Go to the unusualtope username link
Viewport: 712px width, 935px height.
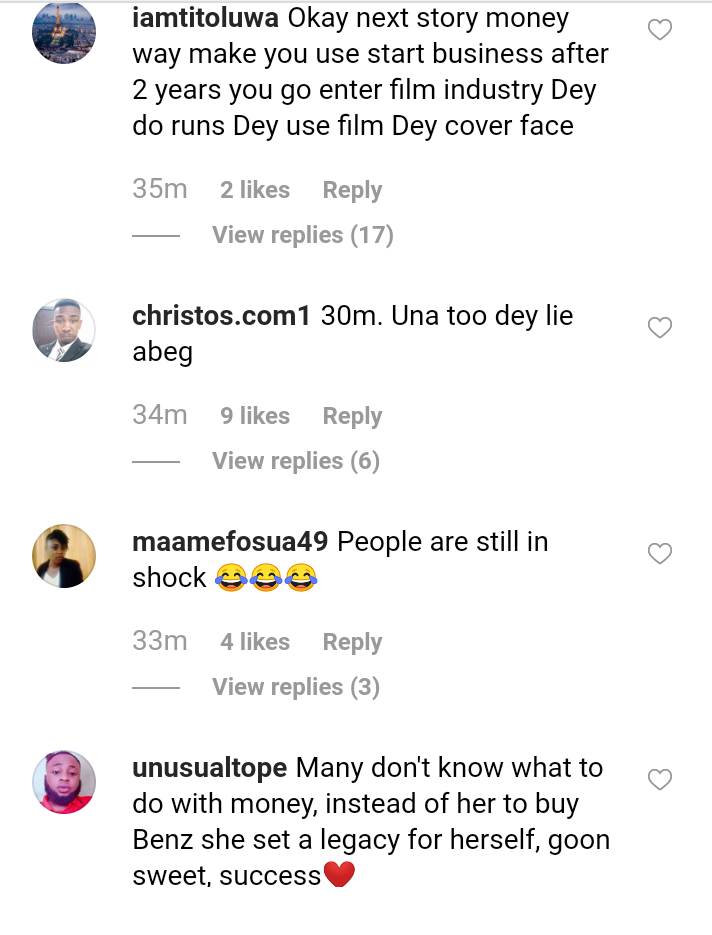point(210,768)
